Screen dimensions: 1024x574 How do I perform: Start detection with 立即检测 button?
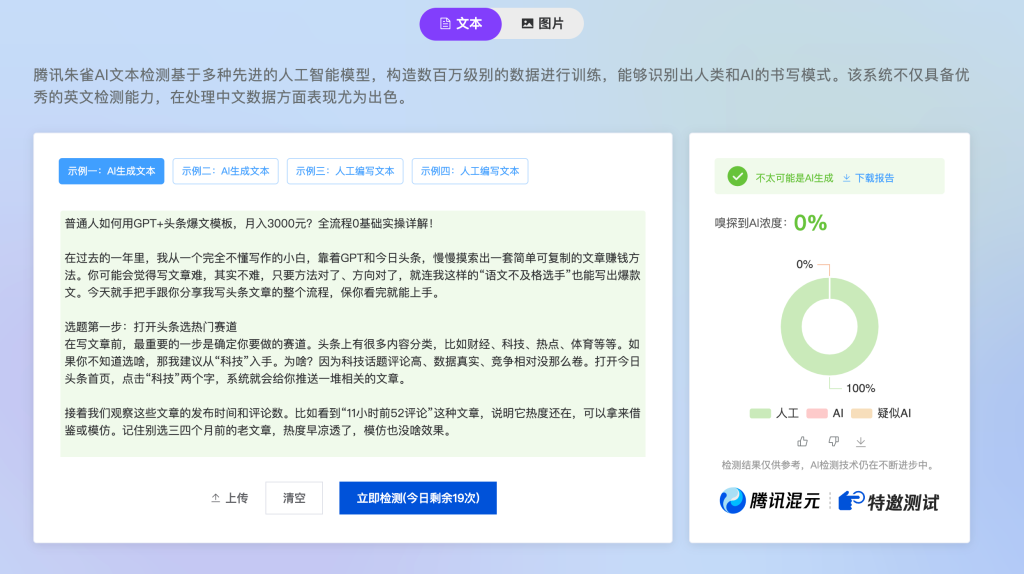(x=418, y=498)
